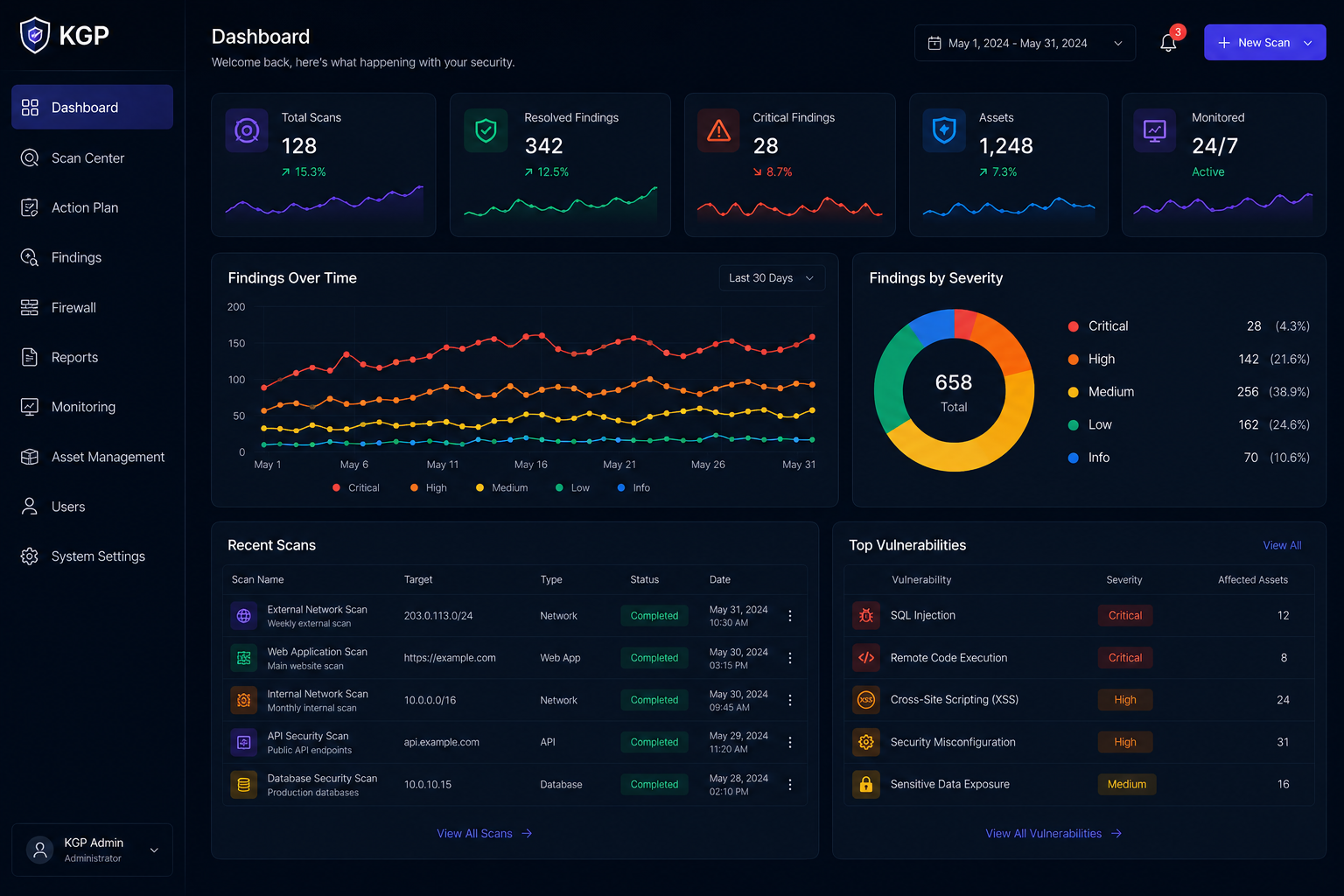Open System Settings from the sidebar
The height and width of the screenshot is (896, 1344).
(92, 556)
